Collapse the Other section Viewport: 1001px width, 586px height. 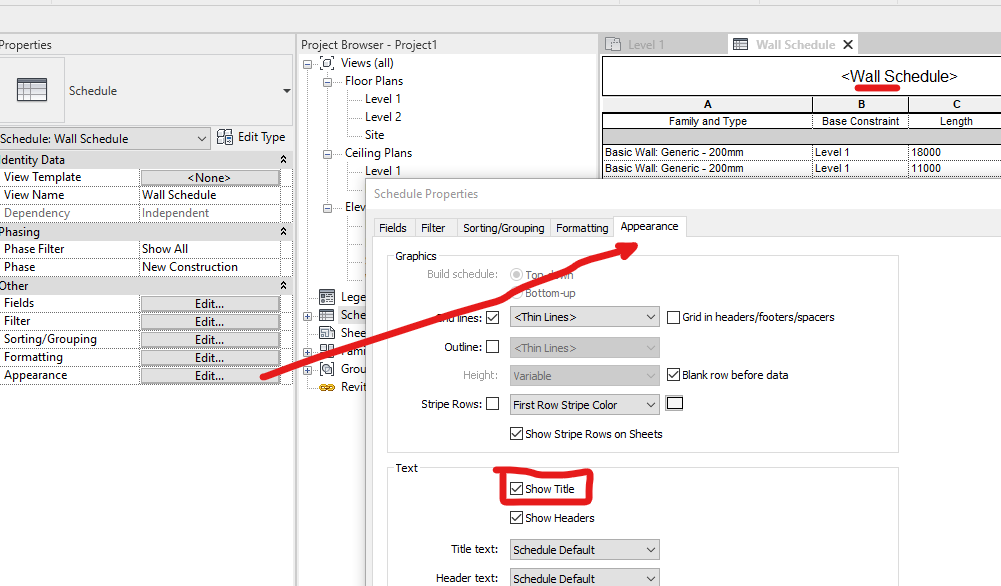coord(283,285)
